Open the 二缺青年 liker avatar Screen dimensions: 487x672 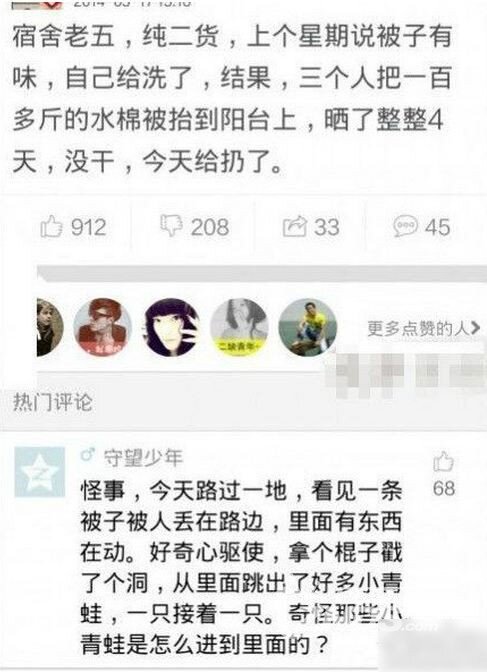point(239,328)
